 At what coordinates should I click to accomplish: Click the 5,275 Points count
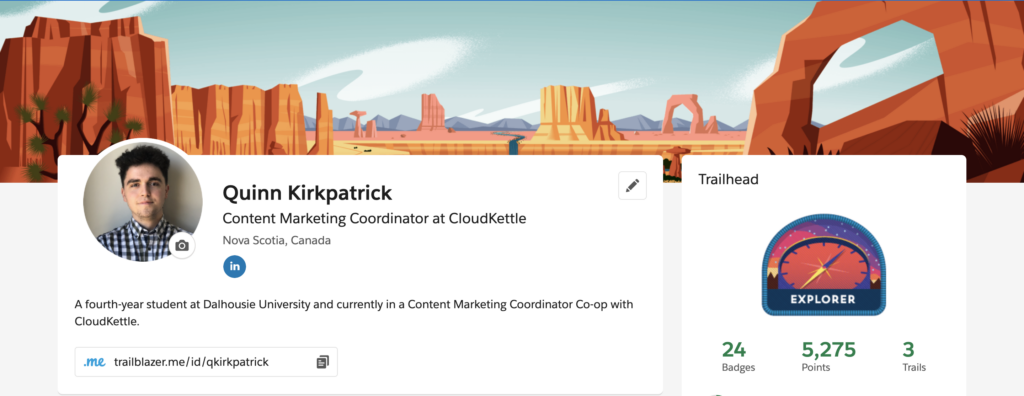coord(828,356)
